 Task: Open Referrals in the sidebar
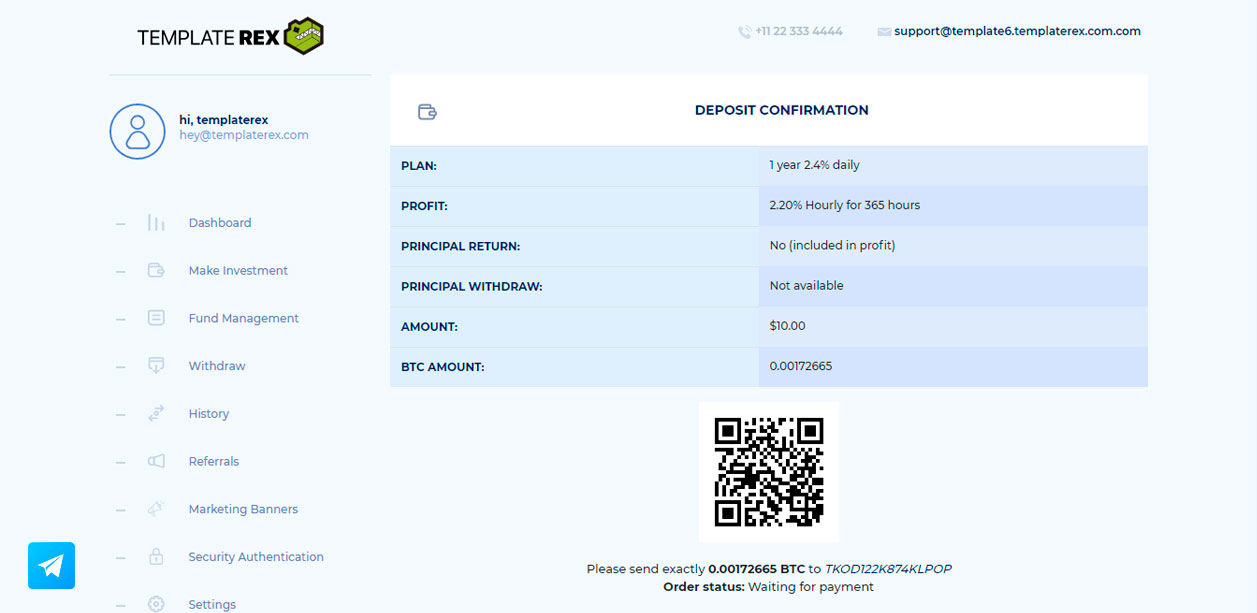coord(214,462)
